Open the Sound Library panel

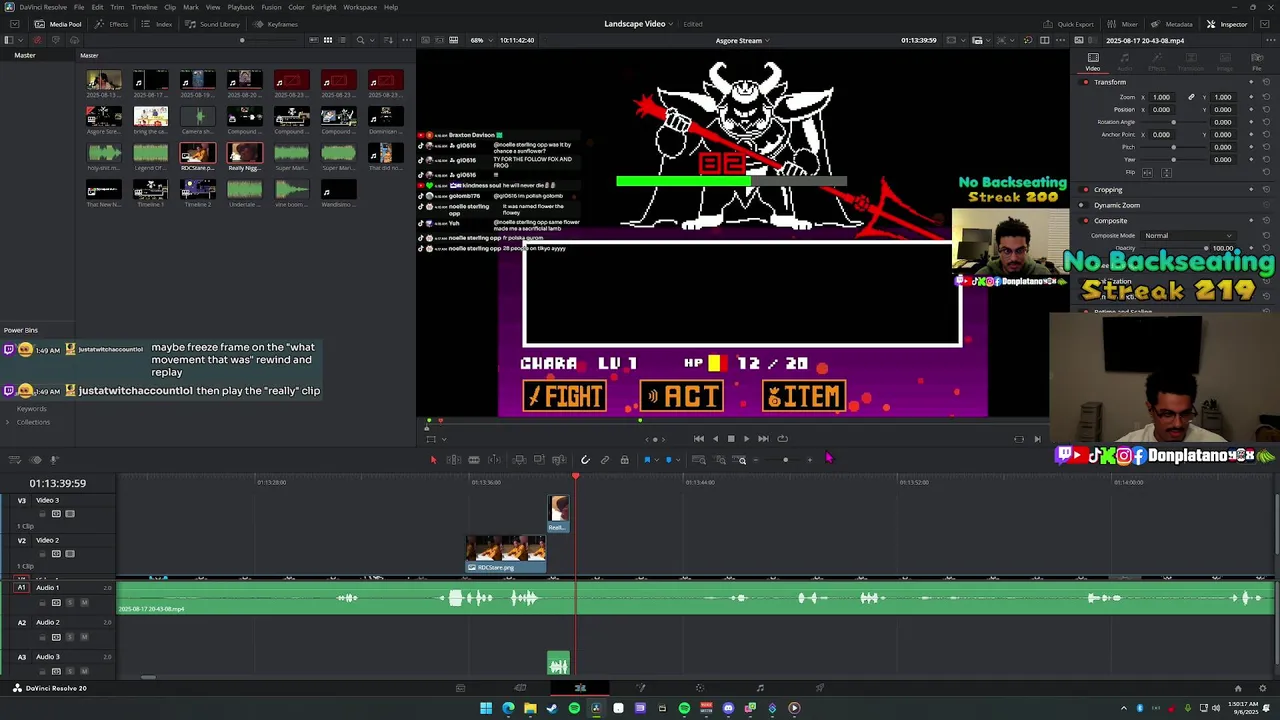tap(213, 24)
